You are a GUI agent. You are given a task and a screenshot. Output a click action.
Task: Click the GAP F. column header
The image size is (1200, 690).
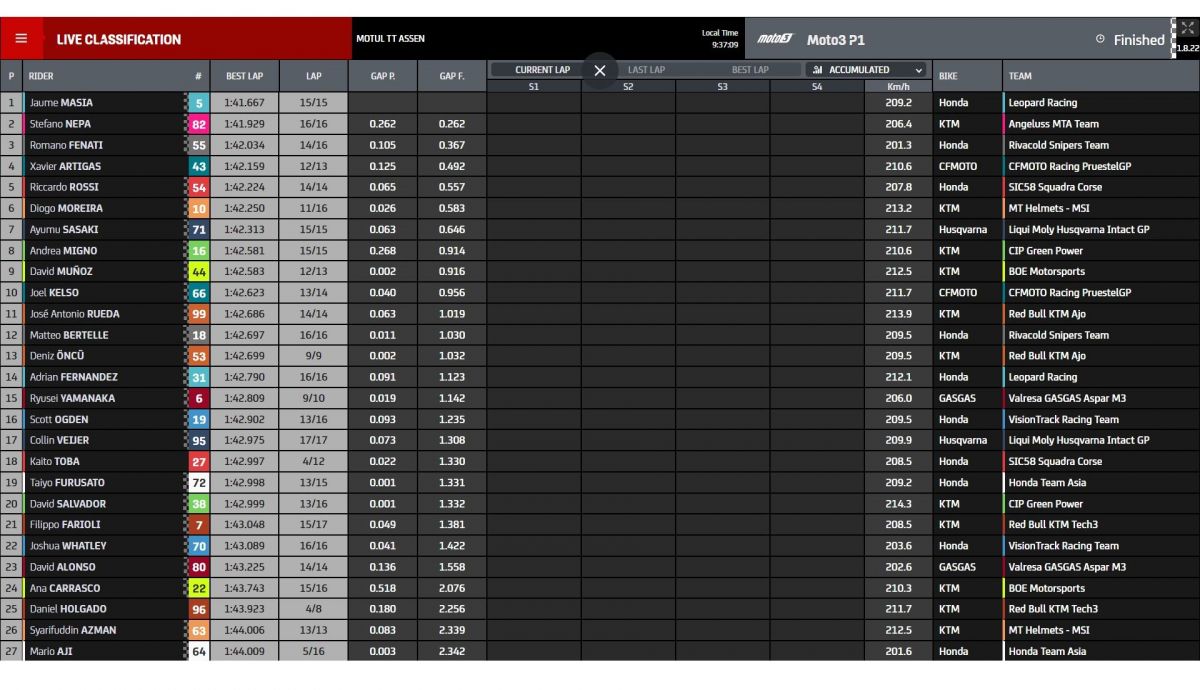(452, 76)
